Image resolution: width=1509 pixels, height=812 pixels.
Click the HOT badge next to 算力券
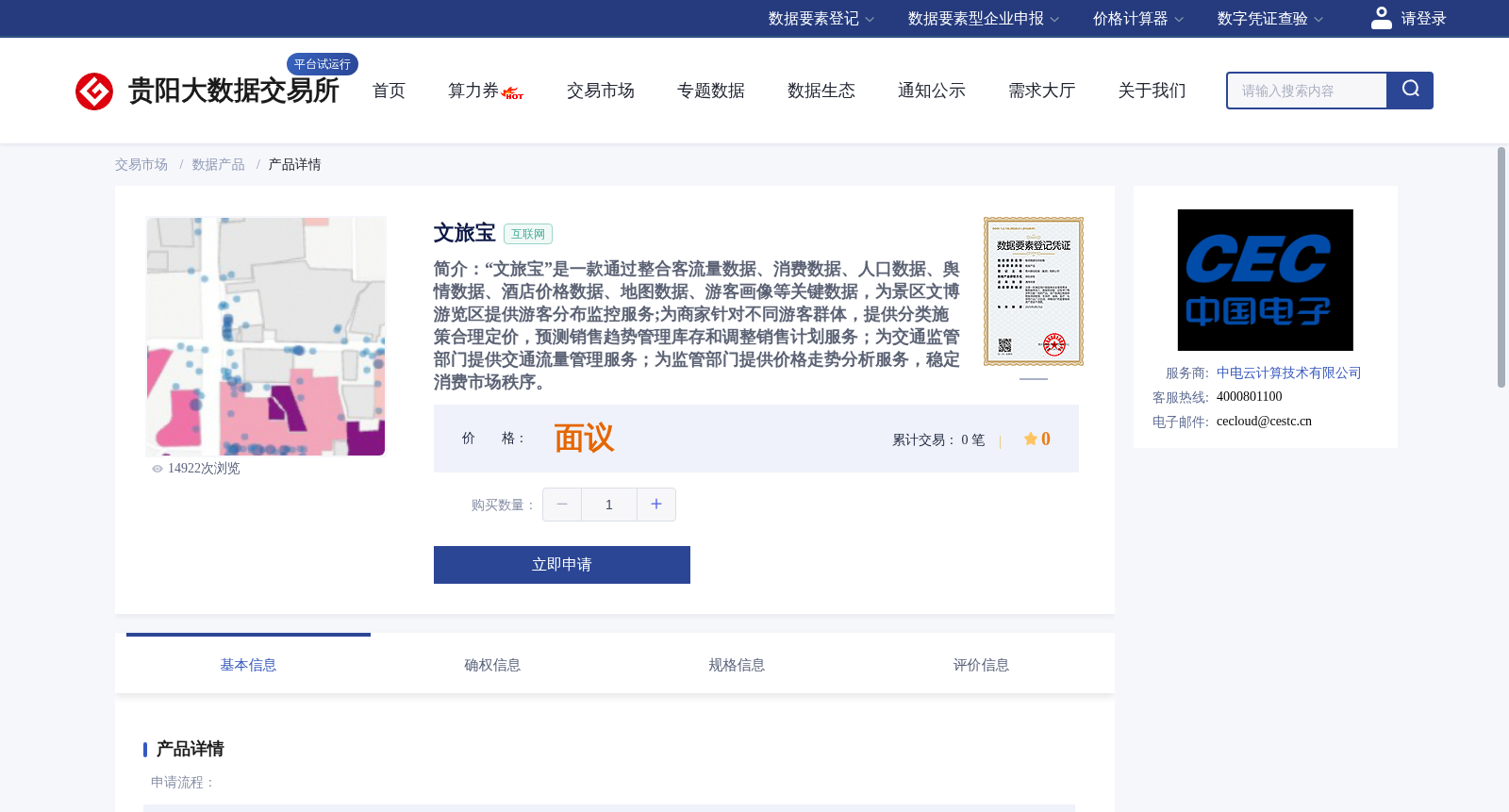click(x=513, y=93)
